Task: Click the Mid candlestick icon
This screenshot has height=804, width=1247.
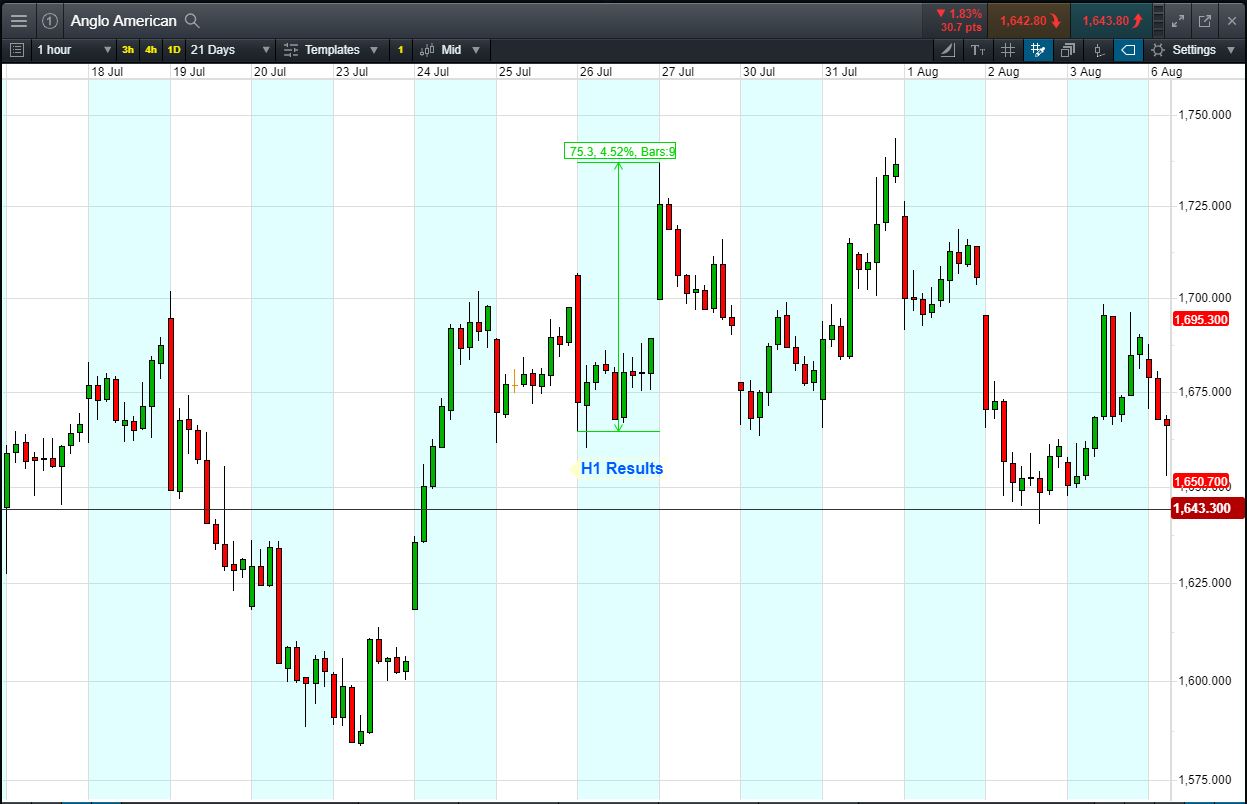Action: (x=427, y=50)
